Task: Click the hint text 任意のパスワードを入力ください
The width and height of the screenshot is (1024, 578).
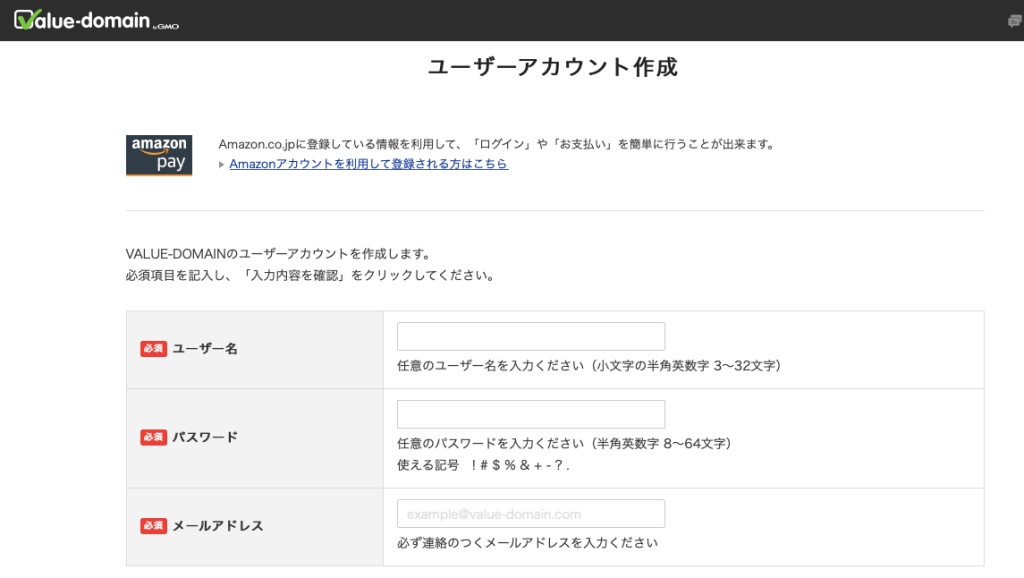Action: 564,443
